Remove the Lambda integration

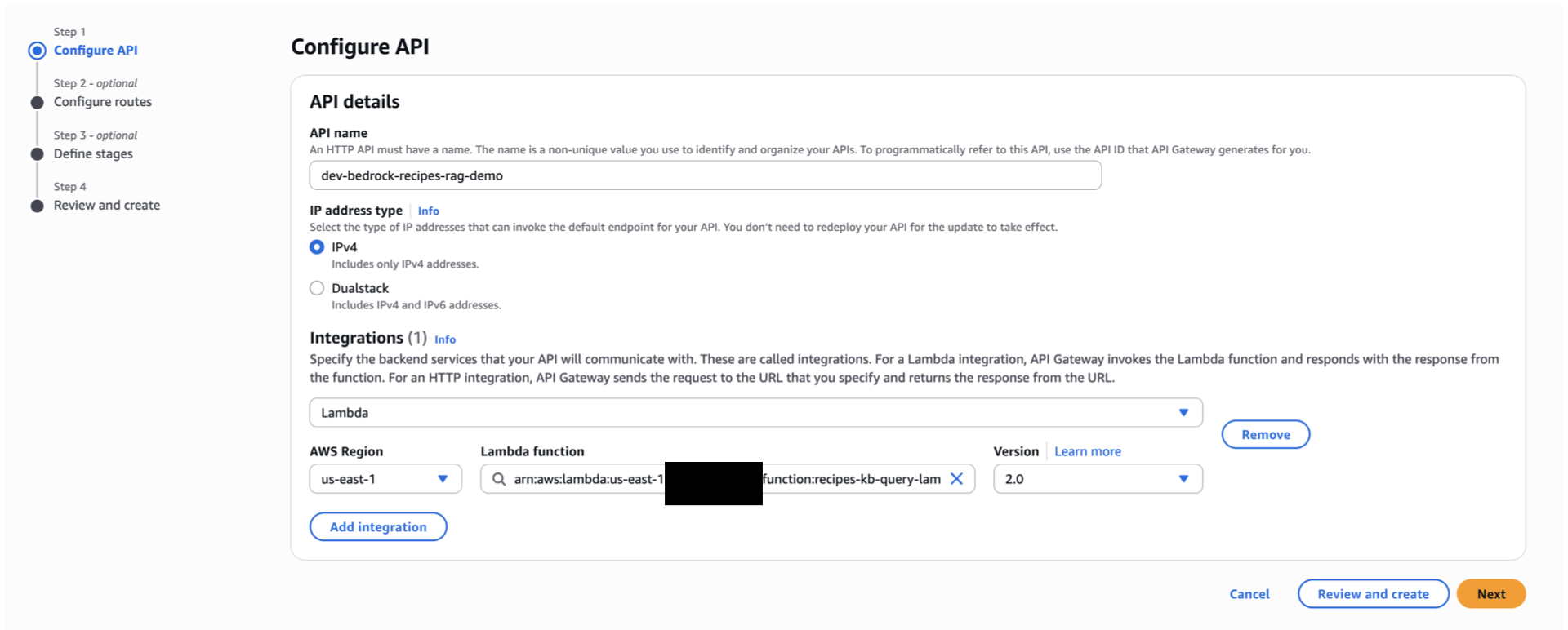[1265, 435]
